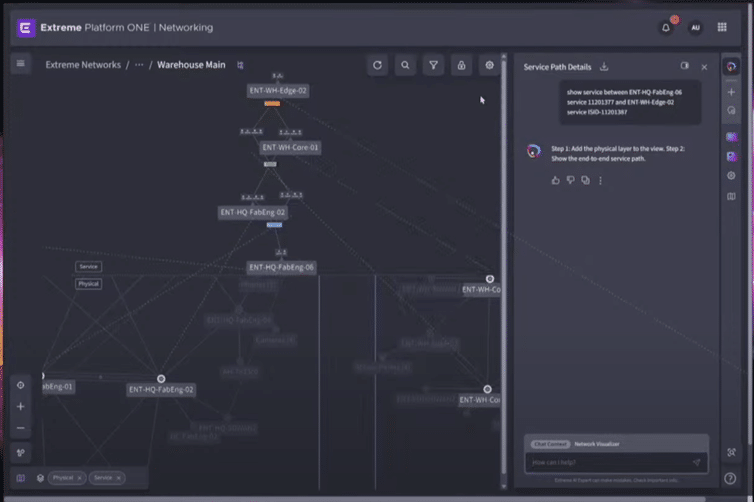Click hierarchy icon beside Warehouse Main
Viewport: 754px width, 502px height.
240,65
